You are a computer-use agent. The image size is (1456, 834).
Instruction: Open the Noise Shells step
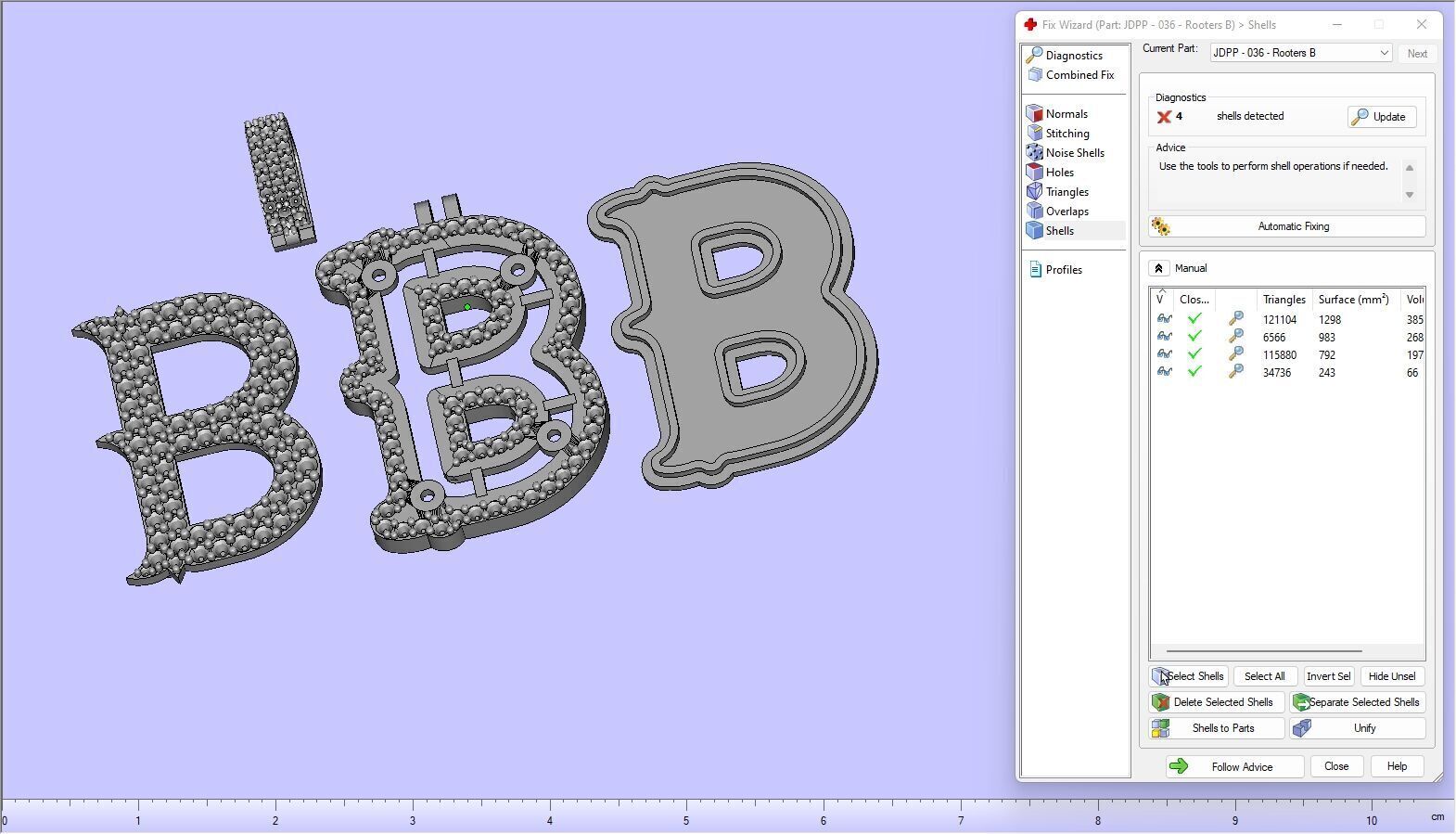(1075, 153)
